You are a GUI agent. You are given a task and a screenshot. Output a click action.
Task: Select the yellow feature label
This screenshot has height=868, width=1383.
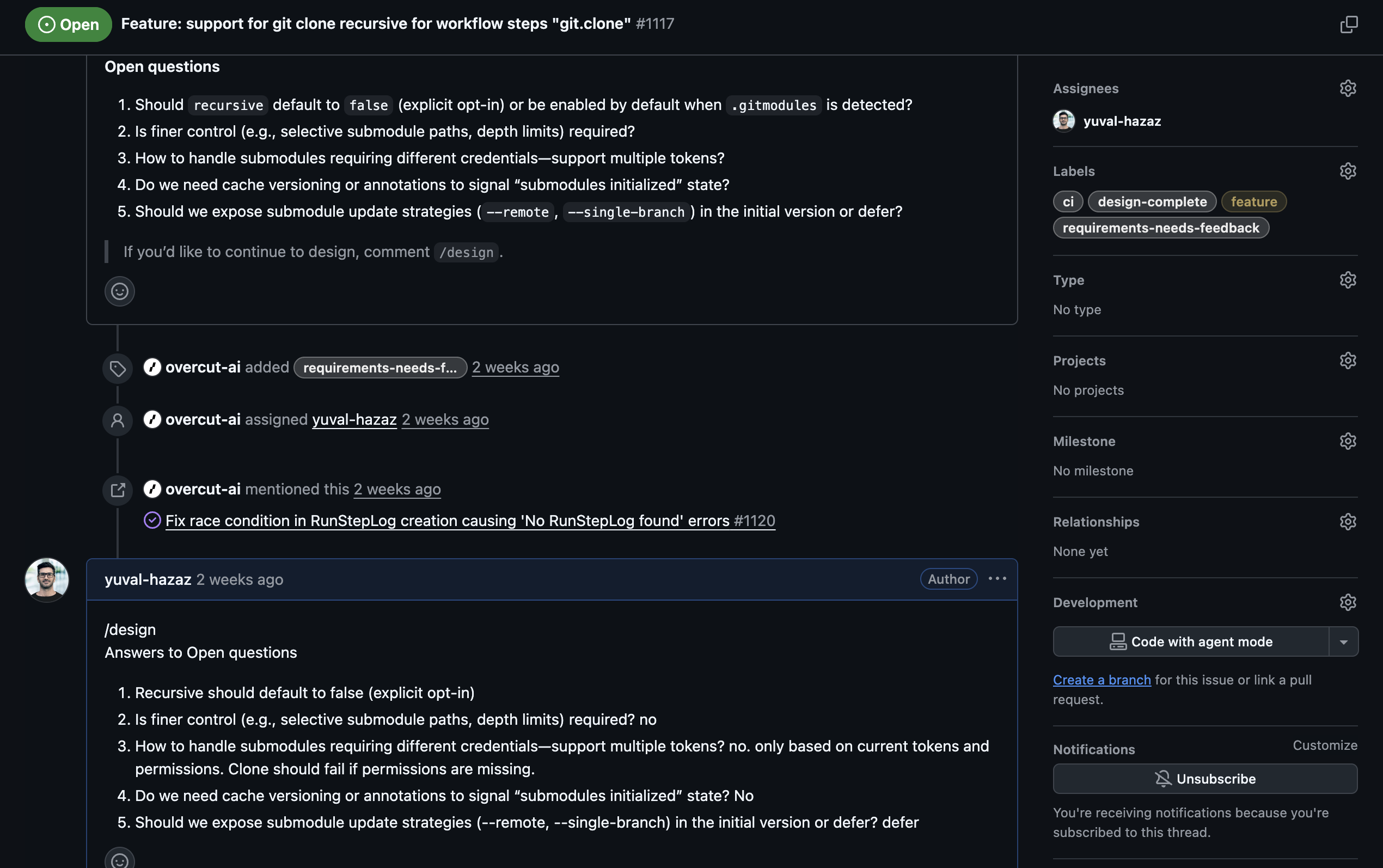pyautogui.click(x=1253, y=201)
